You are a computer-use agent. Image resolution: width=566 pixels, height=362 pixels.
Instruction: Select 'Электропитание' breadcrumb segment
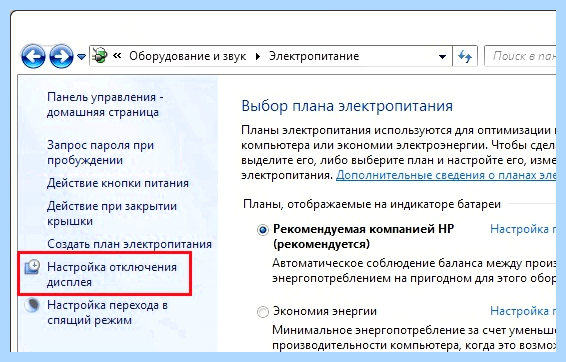(x=314, y=56)
